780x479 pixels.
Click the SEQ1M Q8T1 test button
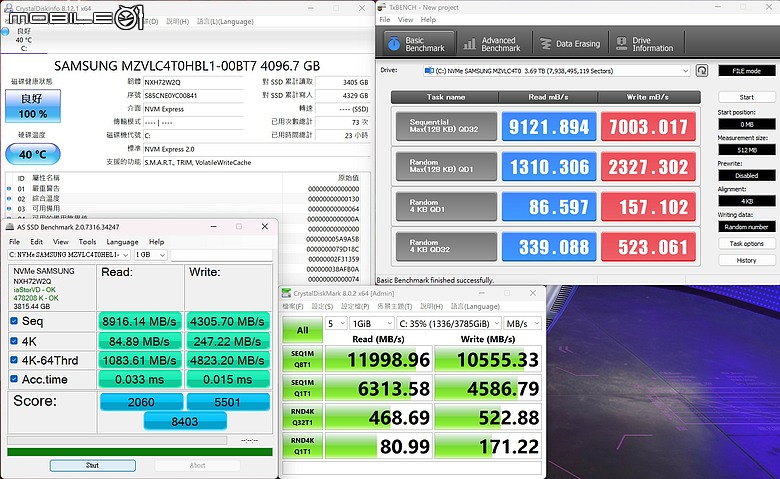pyautogui.click(x=302, y=359)
